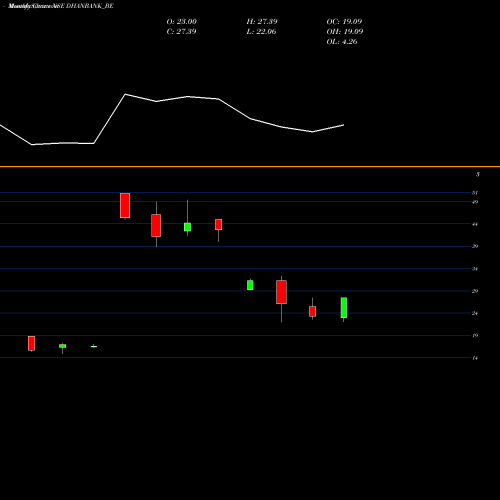
Task: Click the price axis label 49
Action: coord(475,202)
